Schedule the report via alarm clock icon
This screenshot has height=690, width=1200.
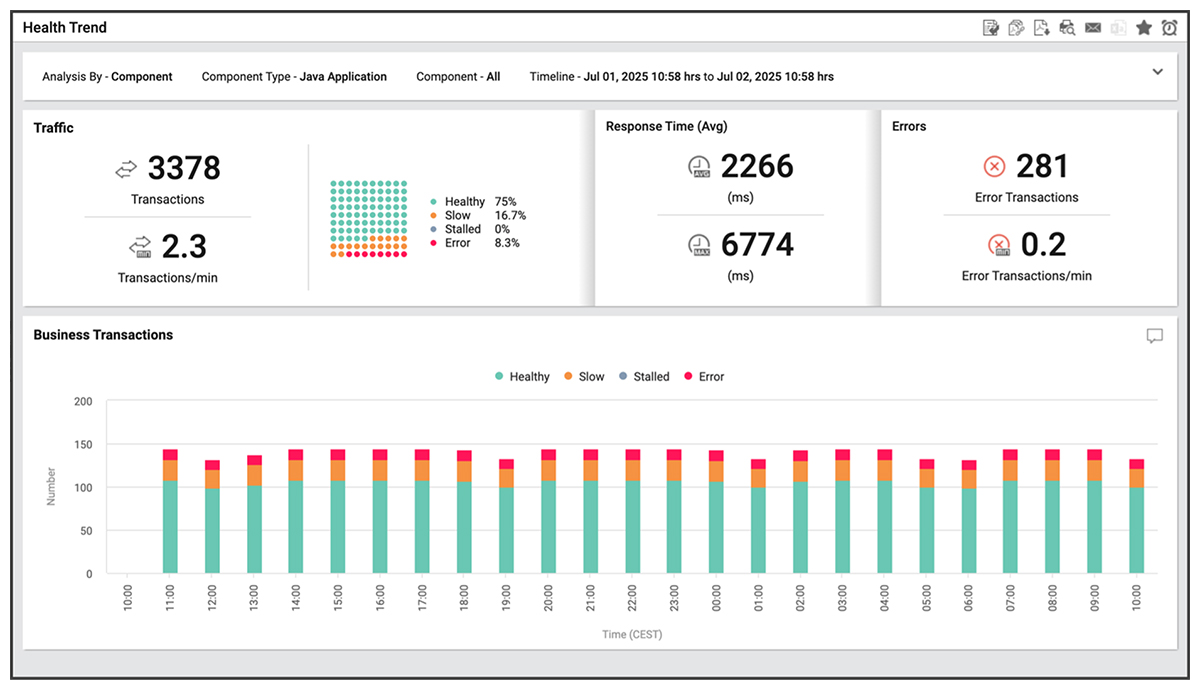(1169, 28)
